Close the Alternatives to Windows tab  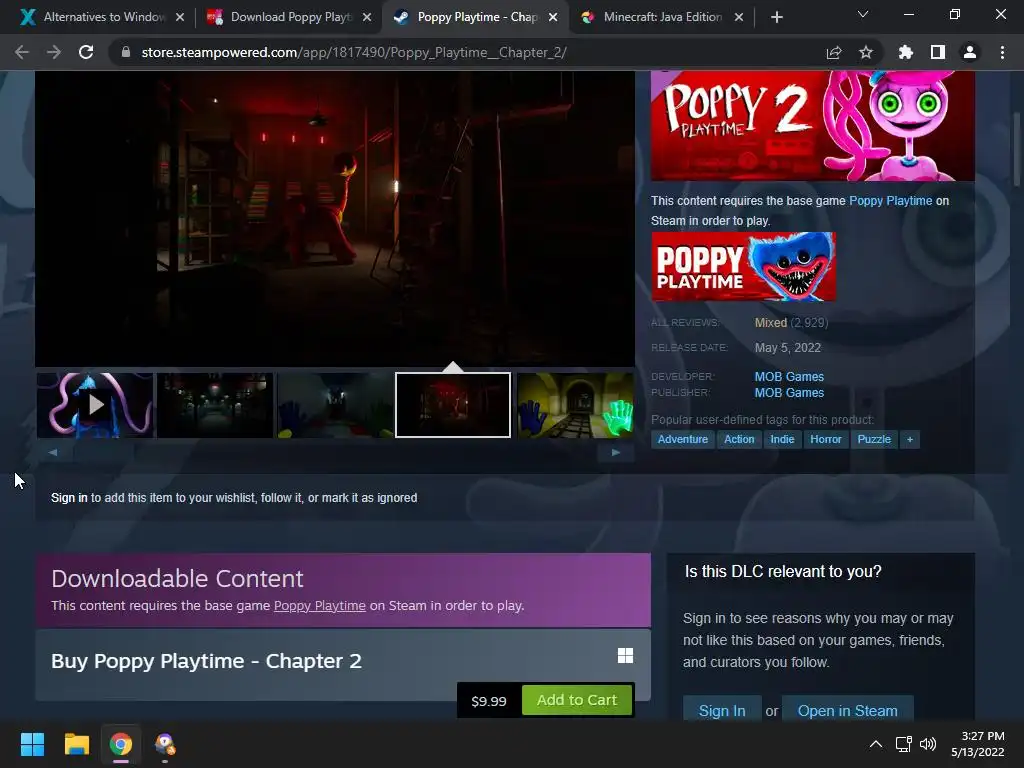[180, 17]
